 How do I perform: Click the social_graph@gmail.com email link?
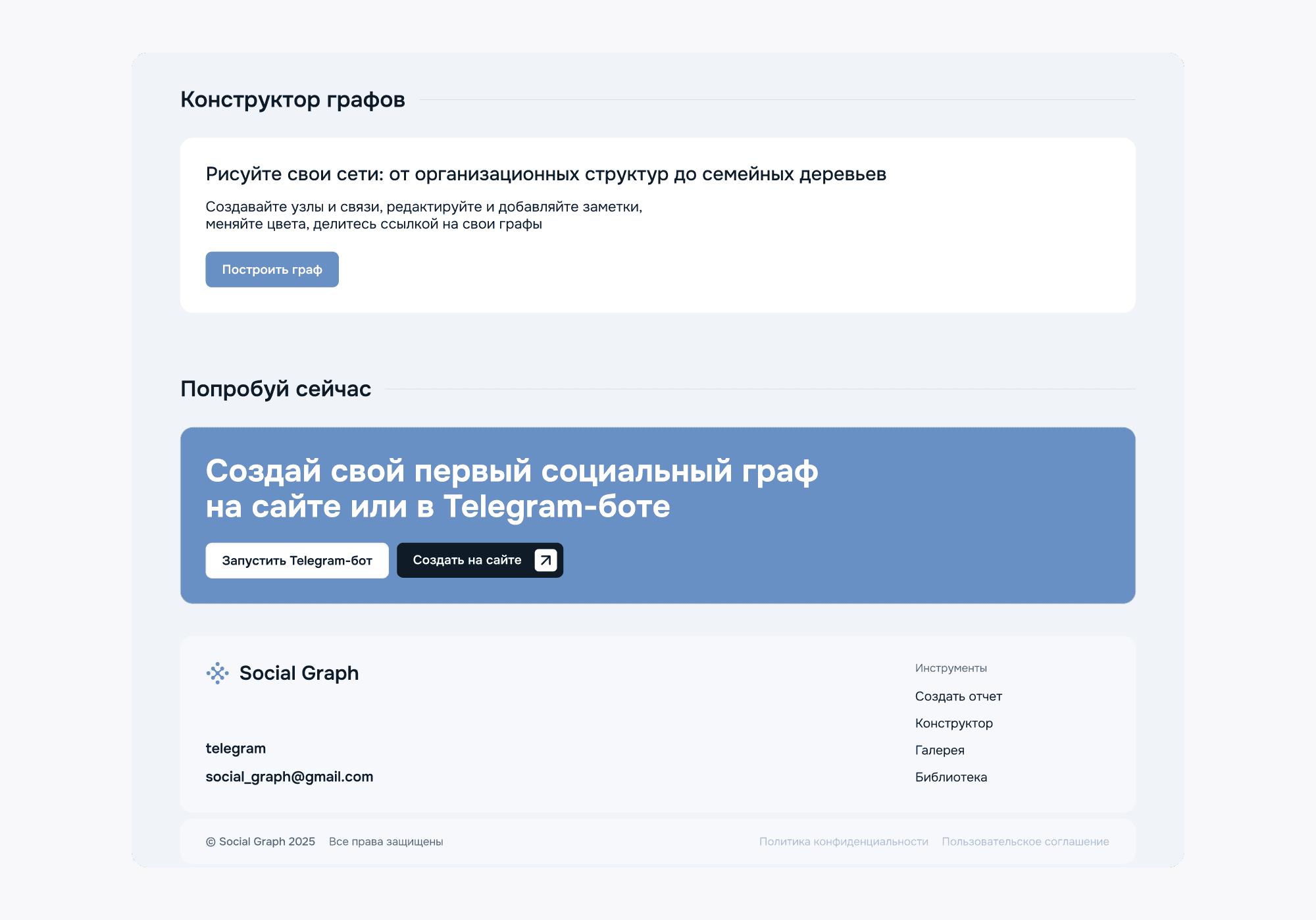(x=289, y=777)
